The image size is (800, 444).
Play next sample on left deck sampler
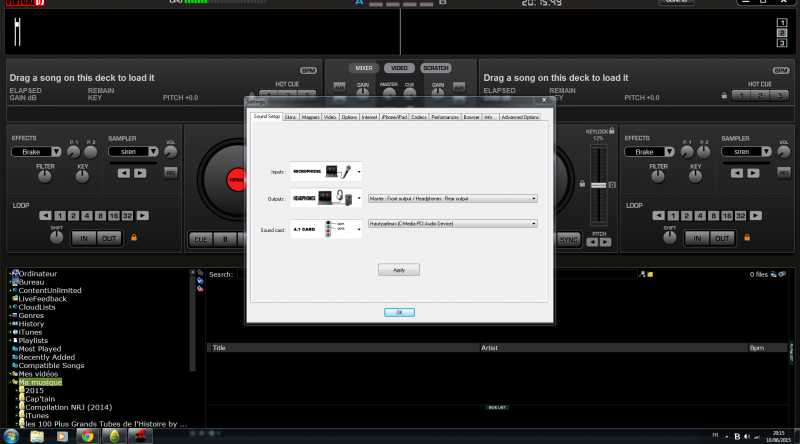(140, 173)
